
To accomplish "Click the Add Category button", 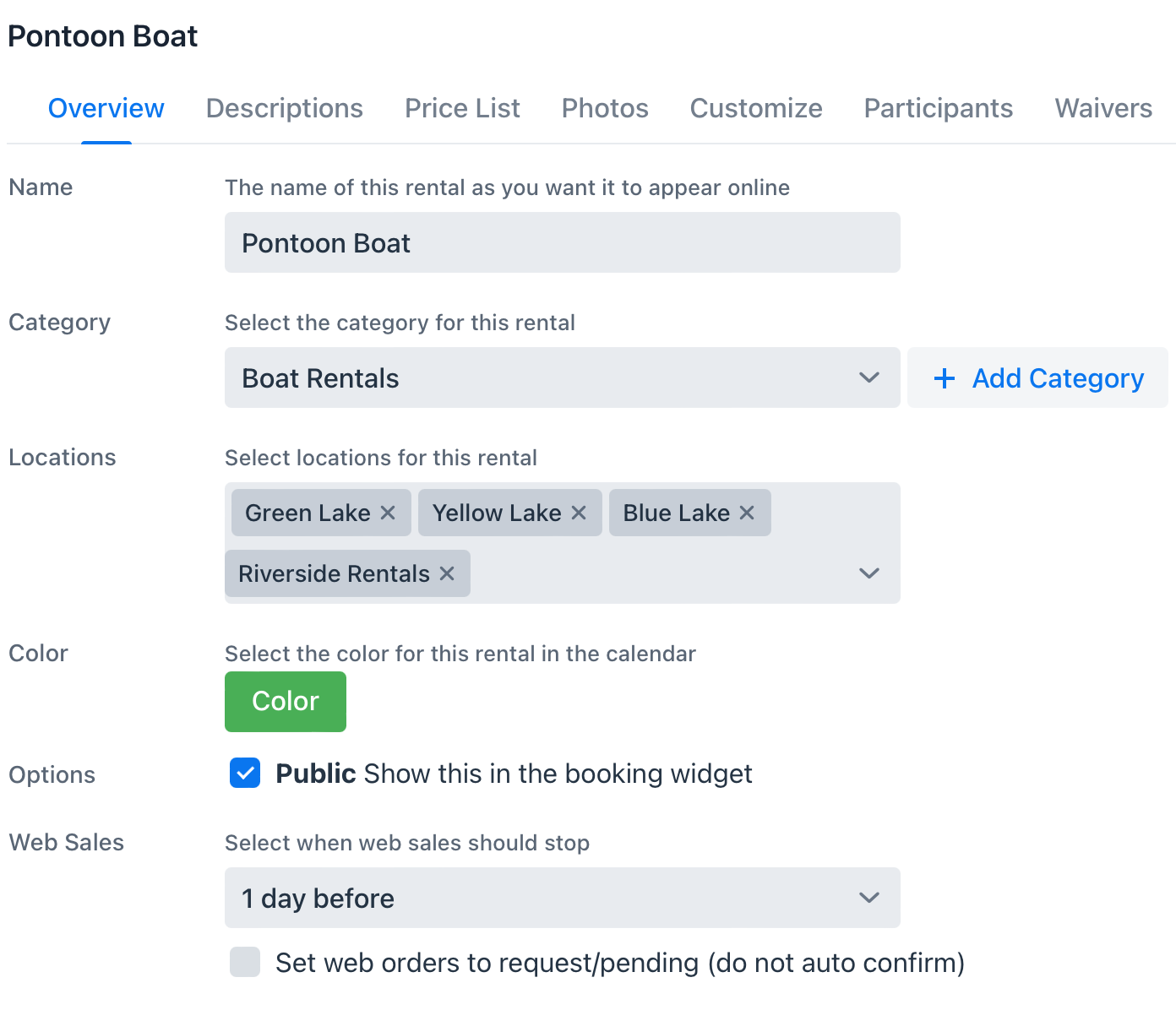I will pyautogui.click(x=1037, y=377).
